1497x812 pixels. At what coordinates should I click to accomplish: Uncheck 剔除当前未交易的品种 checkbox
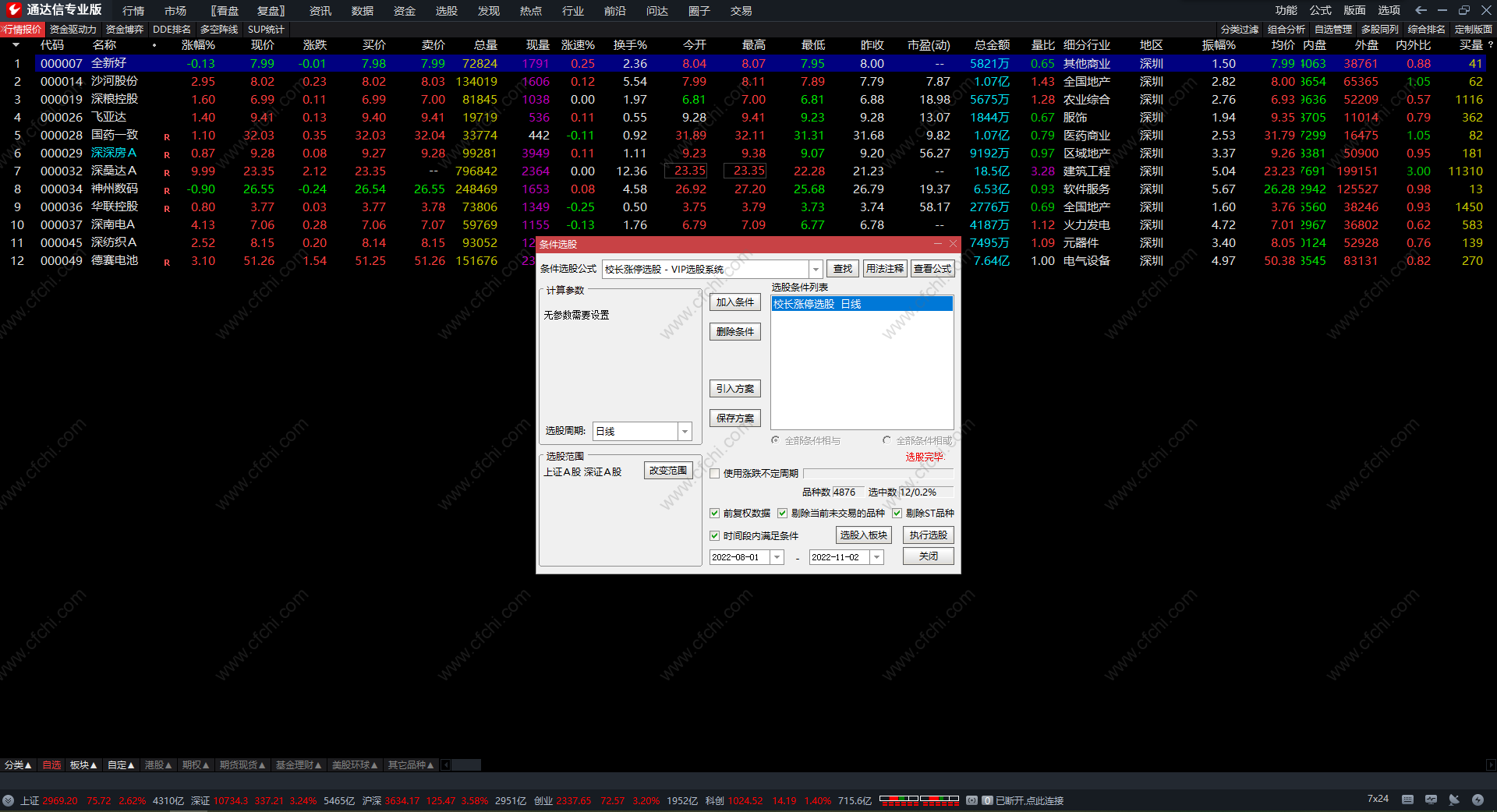tap(782, 513)
